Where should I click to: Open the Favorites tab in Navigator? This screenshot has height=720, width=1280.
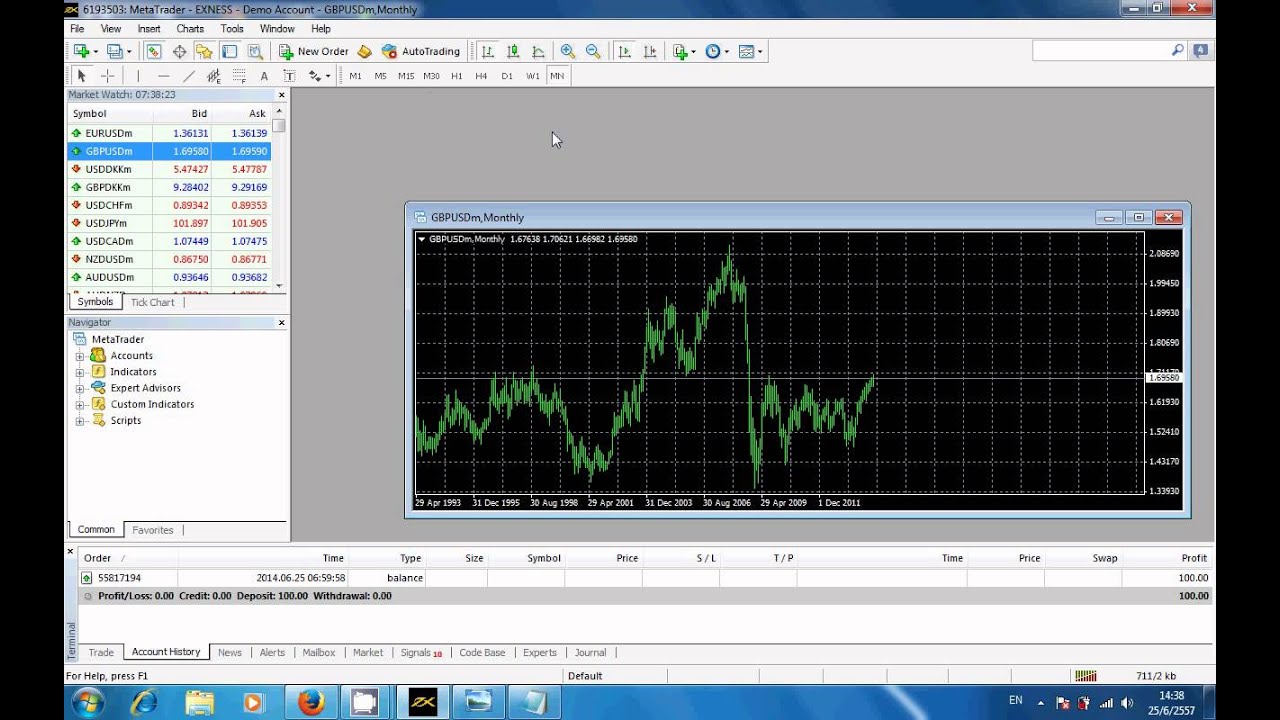(153, 530)
